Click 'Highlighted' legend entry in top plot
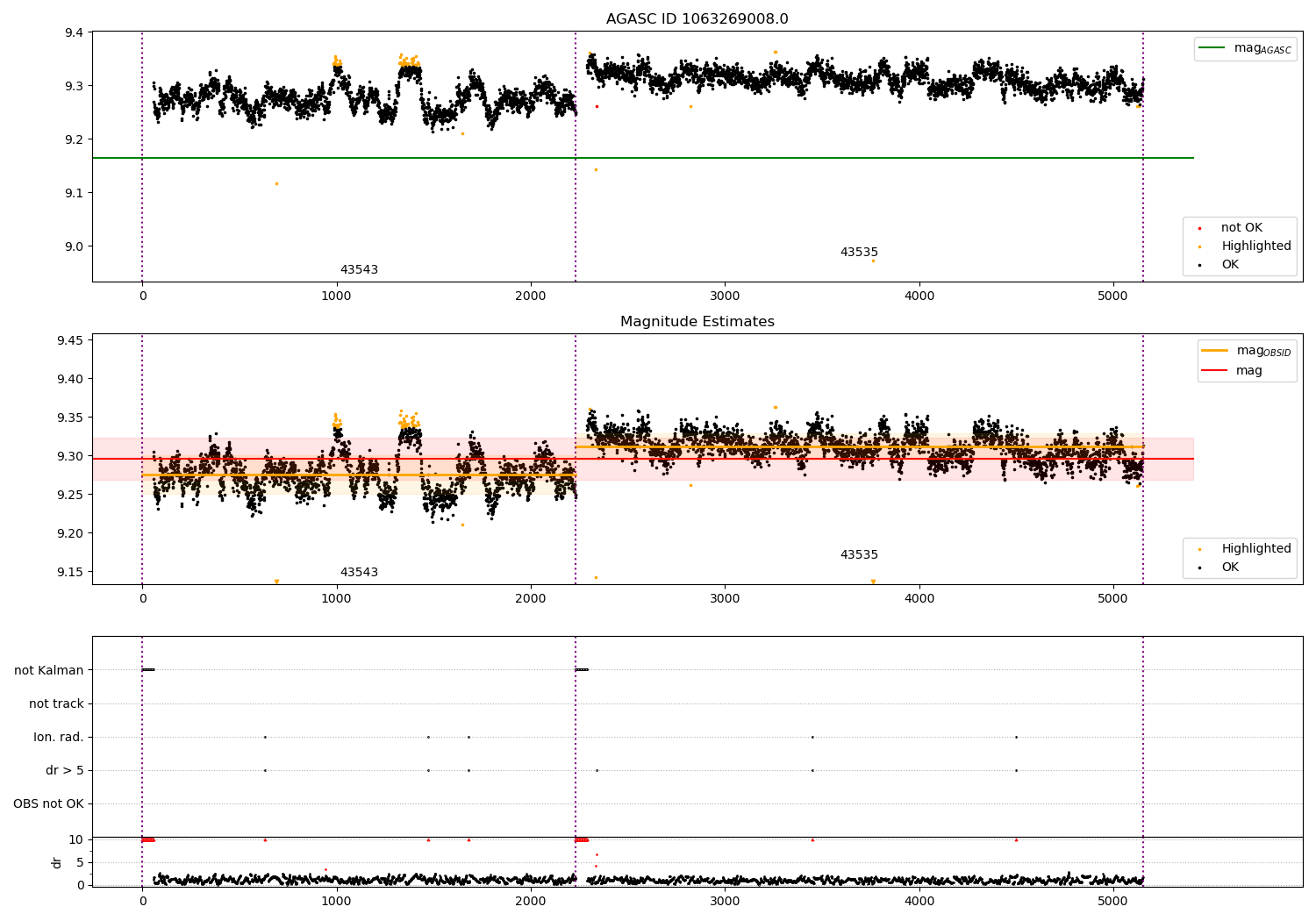This screenshot has width=1316, height=921. [x=1243, y=246]
